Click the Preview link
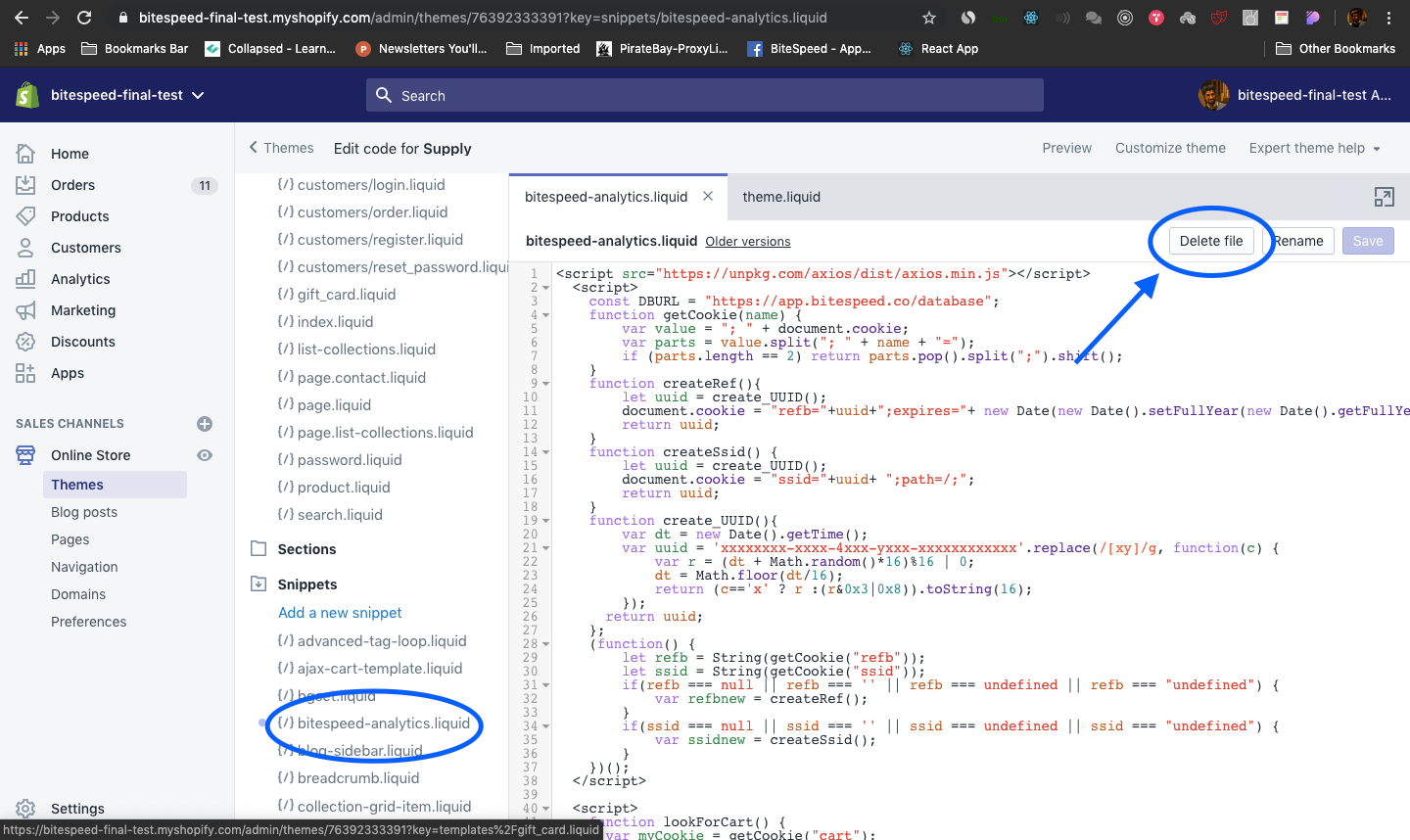 (1066, 148)
